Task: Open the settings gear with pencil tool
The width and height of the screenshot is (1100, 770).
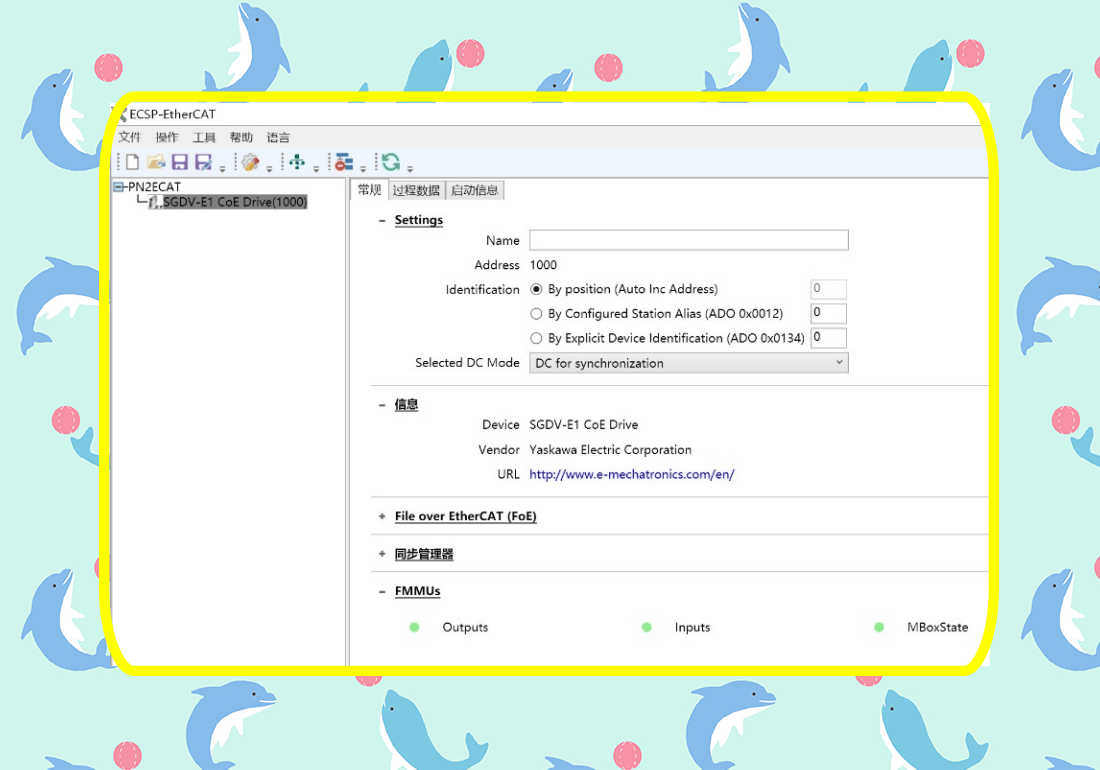Action: [x=250, y=162]
